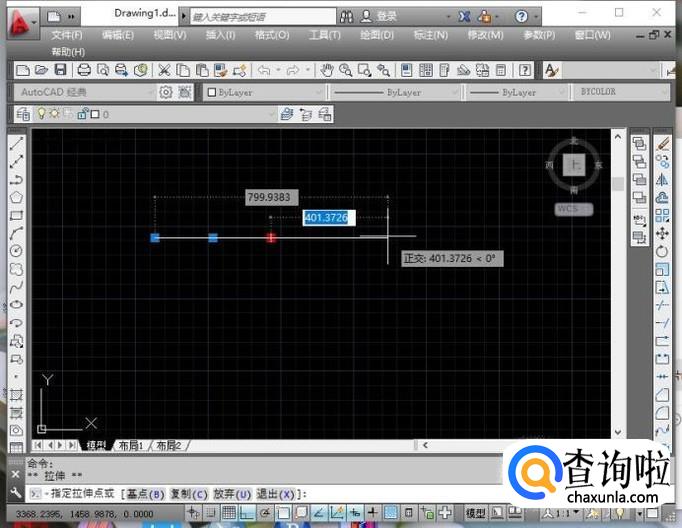Select the Polygon draw tool
This screenshot has width=682, height=528.
(x=16, y=197)
